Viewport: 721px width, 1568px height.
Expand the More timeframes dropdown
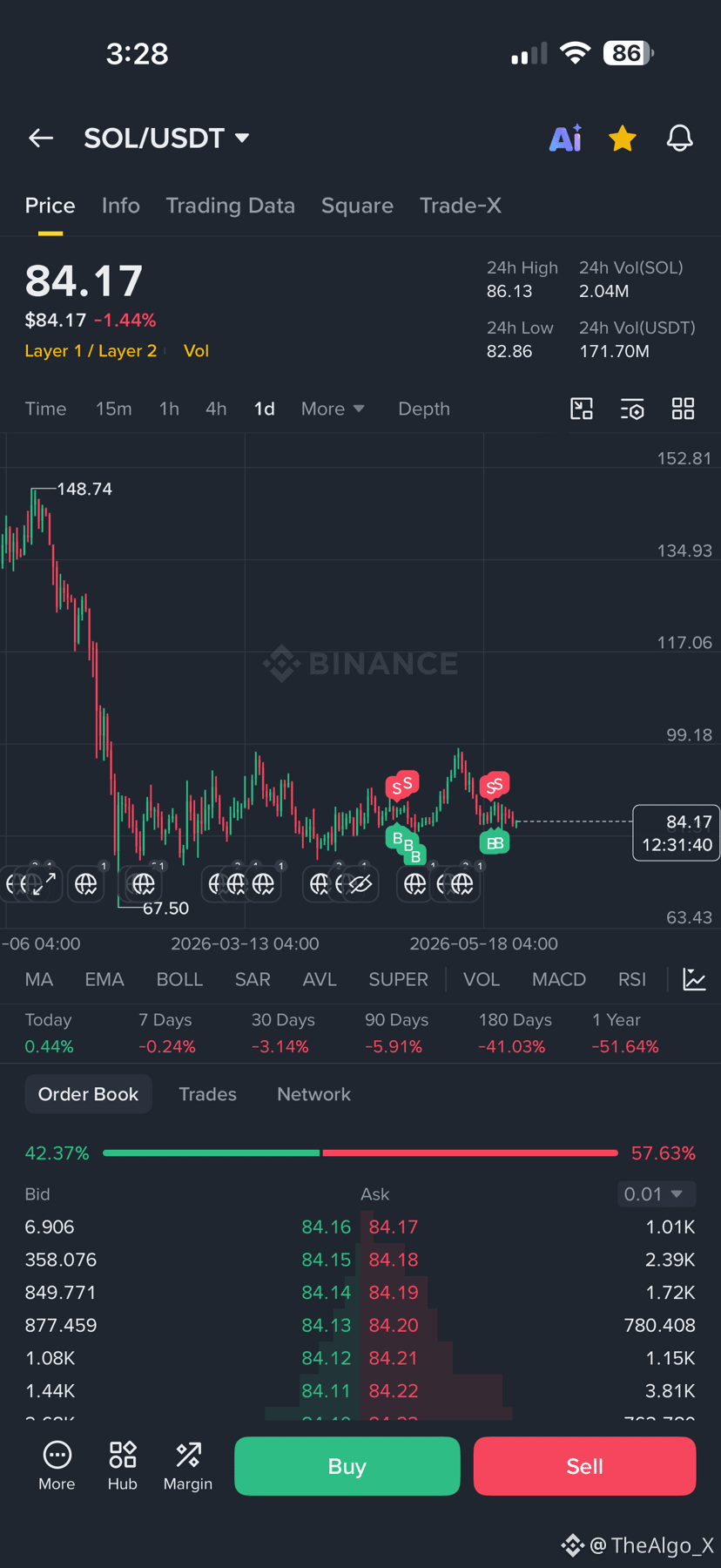(333, 409)
